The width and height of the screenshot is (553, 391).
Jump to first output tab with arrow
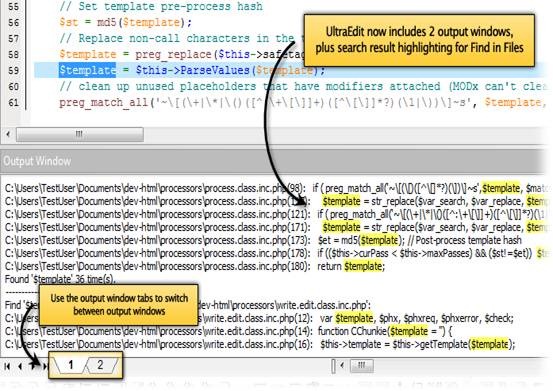click(x=7, y=366)
